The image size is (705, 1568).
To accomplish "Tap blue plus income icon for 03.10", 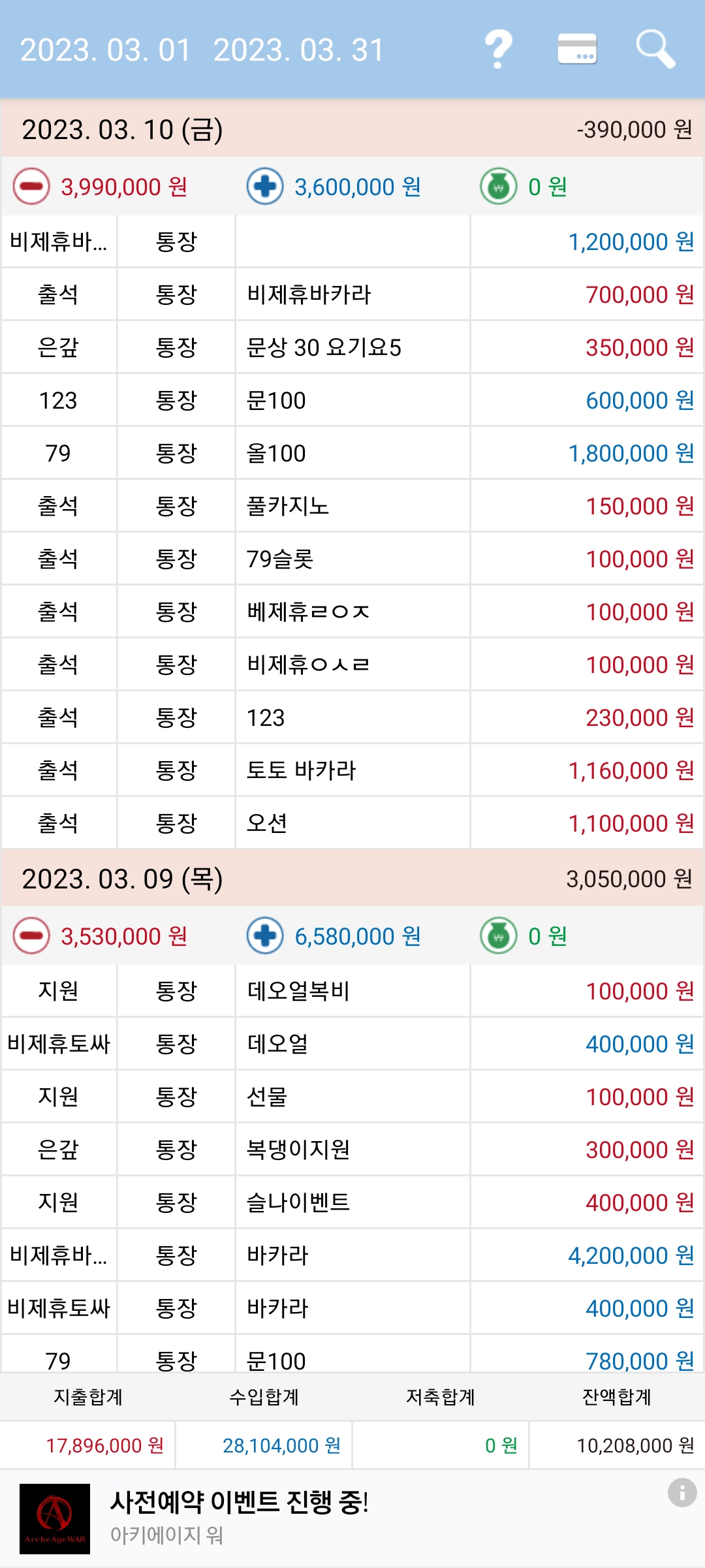I will click(x=265, y=187).
